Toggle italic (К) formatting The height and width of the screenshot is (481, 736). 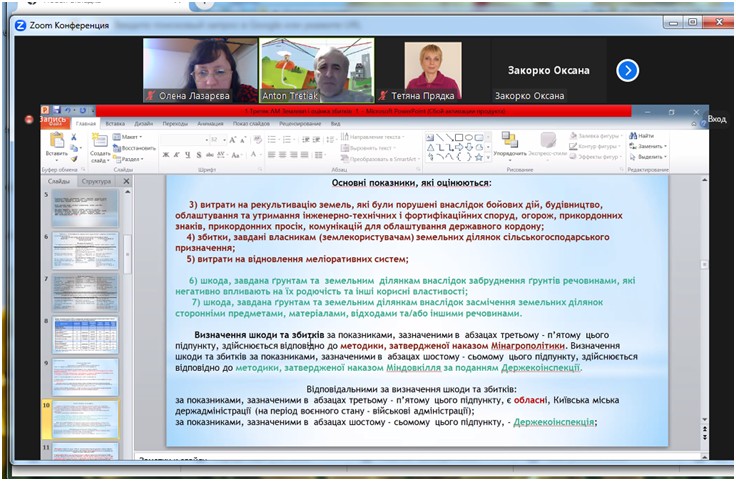click(x=176, y=155)
